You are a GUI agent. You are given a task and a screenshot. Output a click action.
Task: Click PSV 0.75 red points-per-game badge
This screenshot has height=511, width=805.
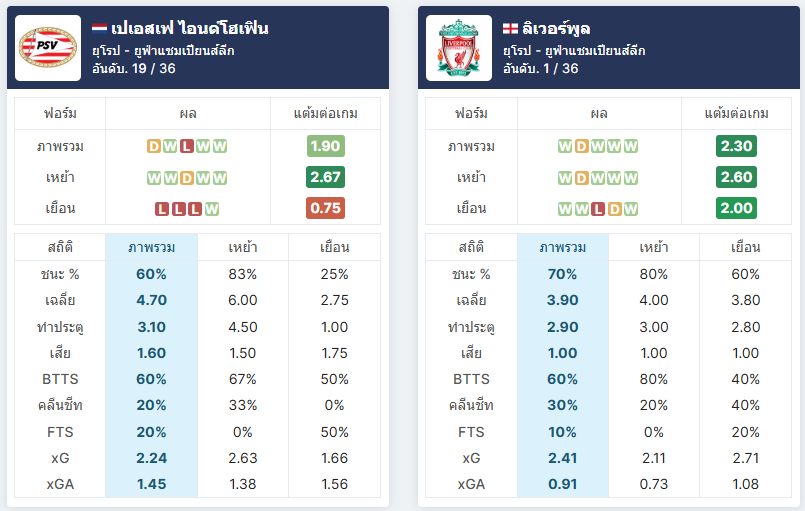coord(325,208)
